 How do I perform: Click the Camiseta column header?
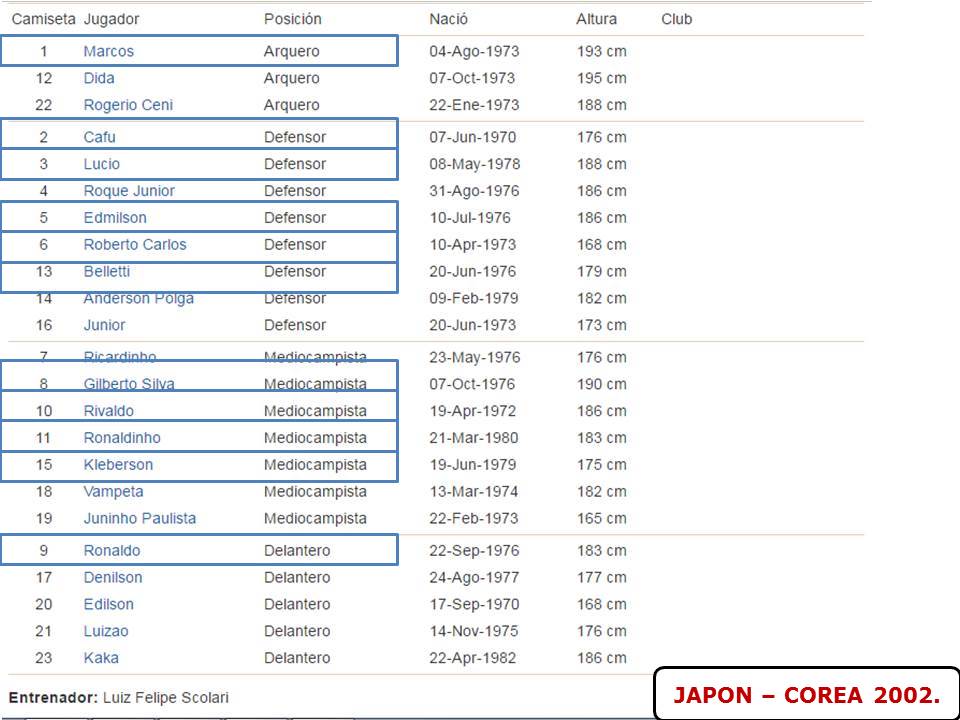pyautogui.click(x=43, y=19)
